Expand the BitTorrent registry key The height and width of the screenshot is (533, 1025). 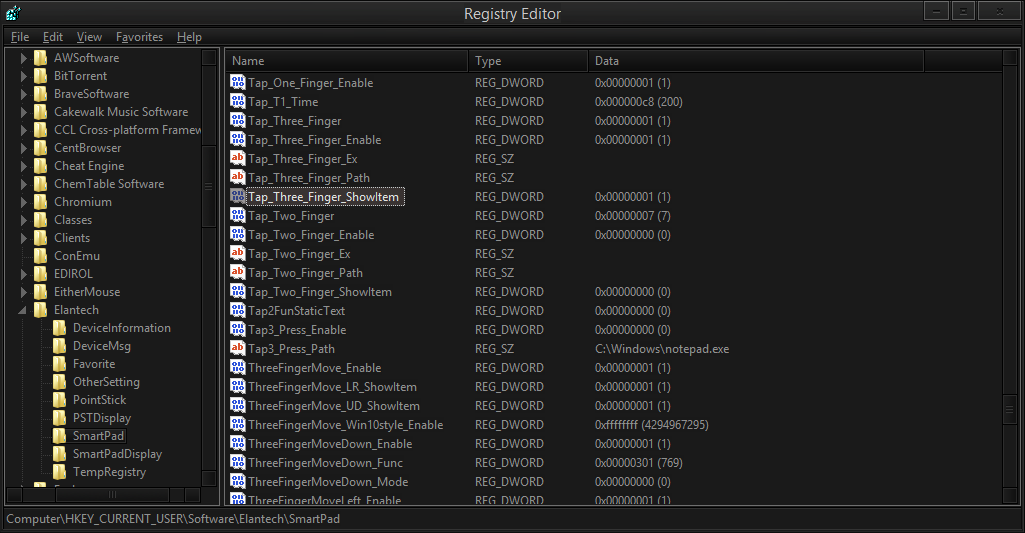[24, 76]
